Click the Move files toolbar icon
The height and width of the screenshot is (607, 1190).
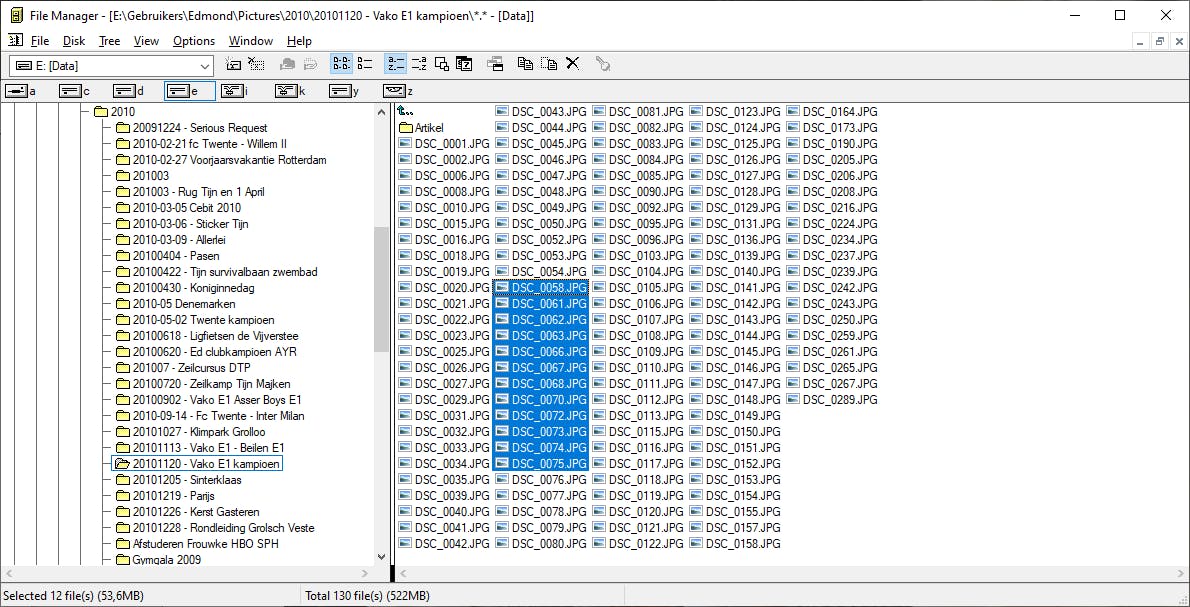(x=548, y=64)
